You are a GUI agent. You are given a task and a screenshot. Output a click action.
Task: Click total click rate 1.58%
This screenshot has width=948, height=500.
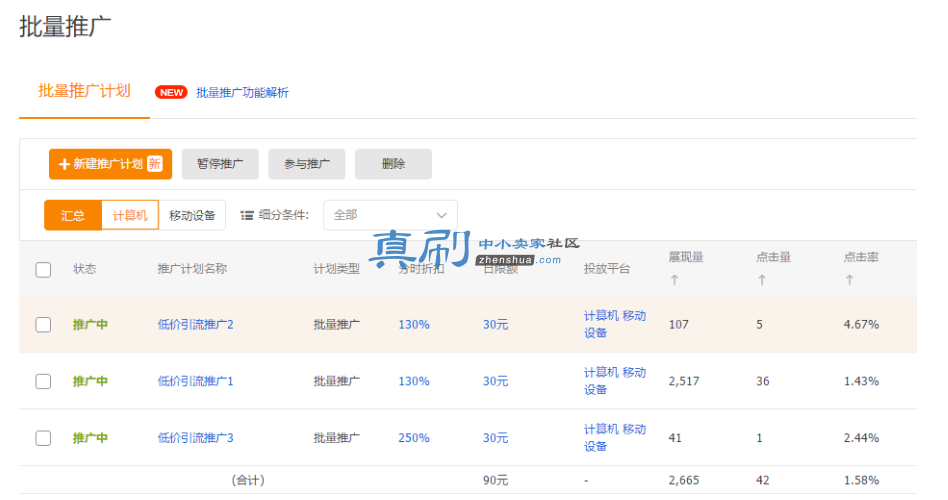point(861,481)
